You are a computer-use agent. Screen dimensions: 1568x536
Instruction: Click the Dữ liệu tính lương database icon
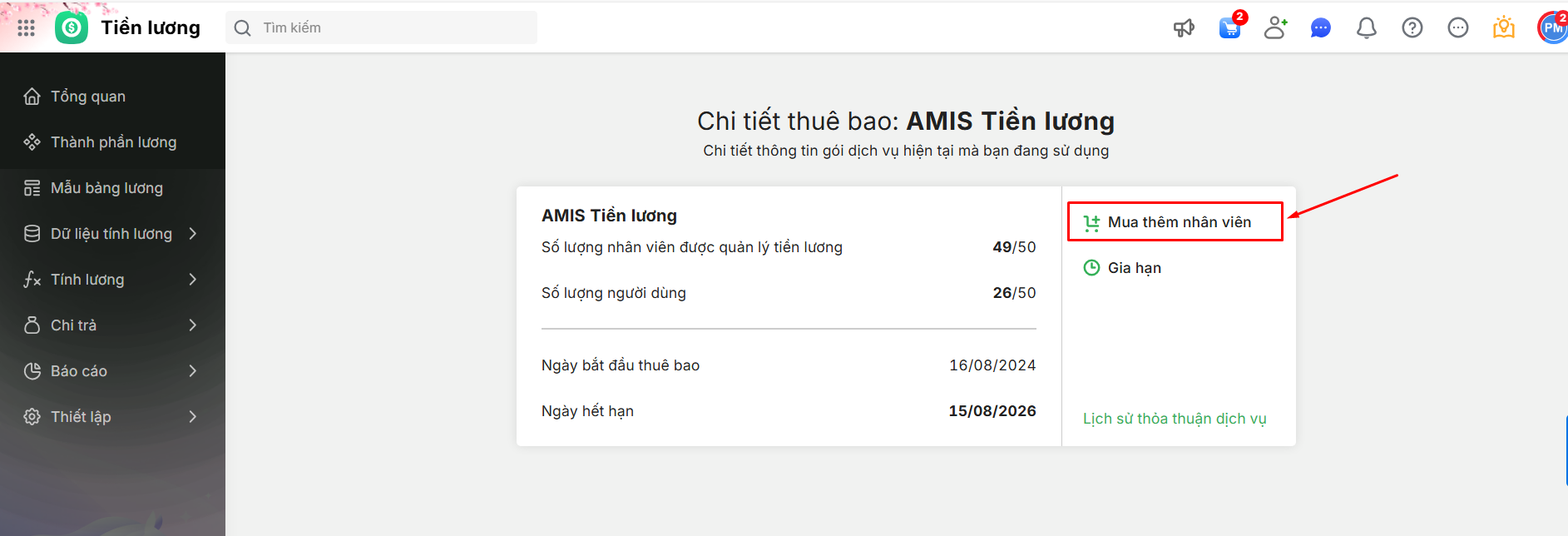32,234
